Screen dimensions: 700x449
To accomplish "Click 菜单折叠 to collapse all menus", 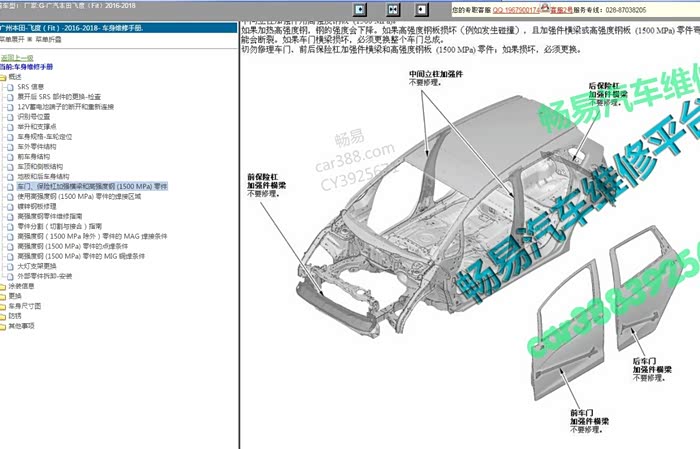I will 48,40.
